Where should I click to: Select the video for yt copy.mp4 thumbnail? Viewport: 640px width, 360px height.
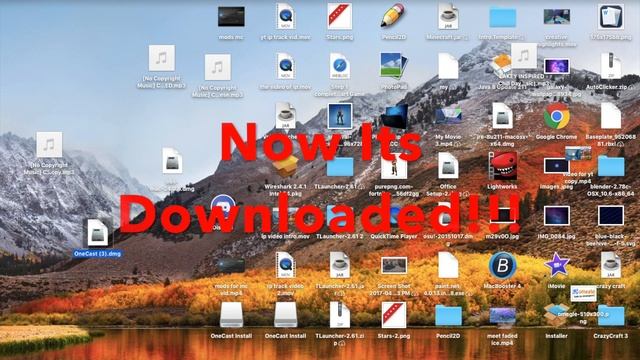(x=578, y=154)
